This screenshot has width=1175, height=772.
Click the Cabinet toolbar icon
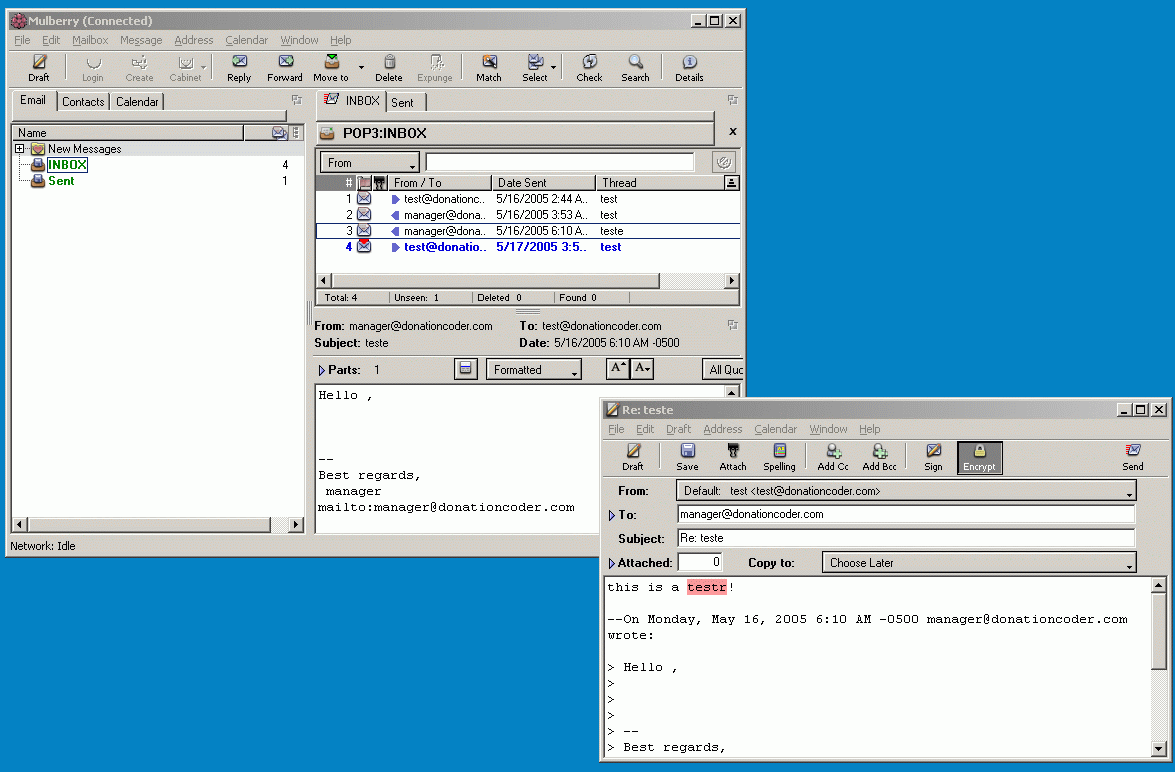[185, 67]
